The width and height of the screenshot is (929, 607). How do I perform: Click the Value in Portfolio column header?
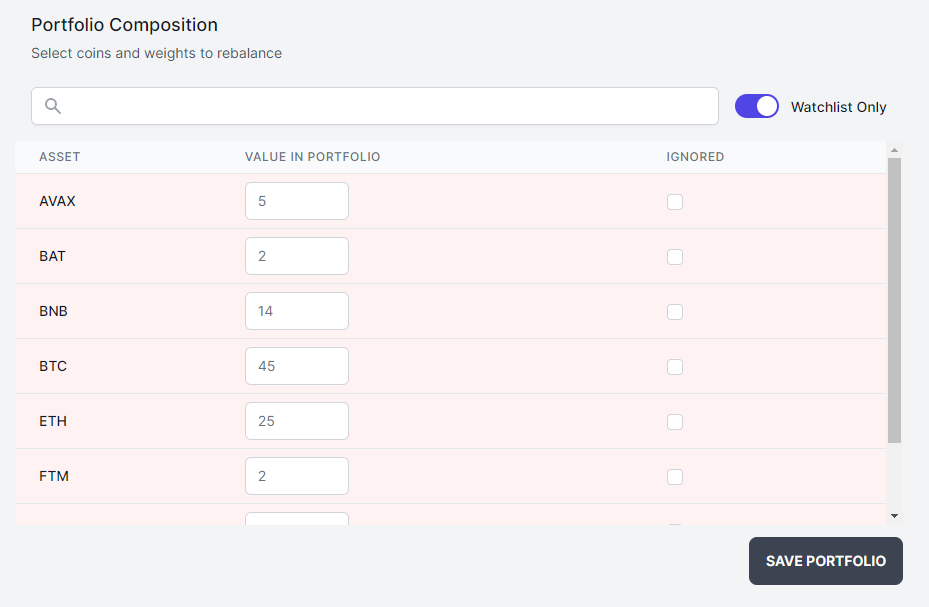click(312, 157)
